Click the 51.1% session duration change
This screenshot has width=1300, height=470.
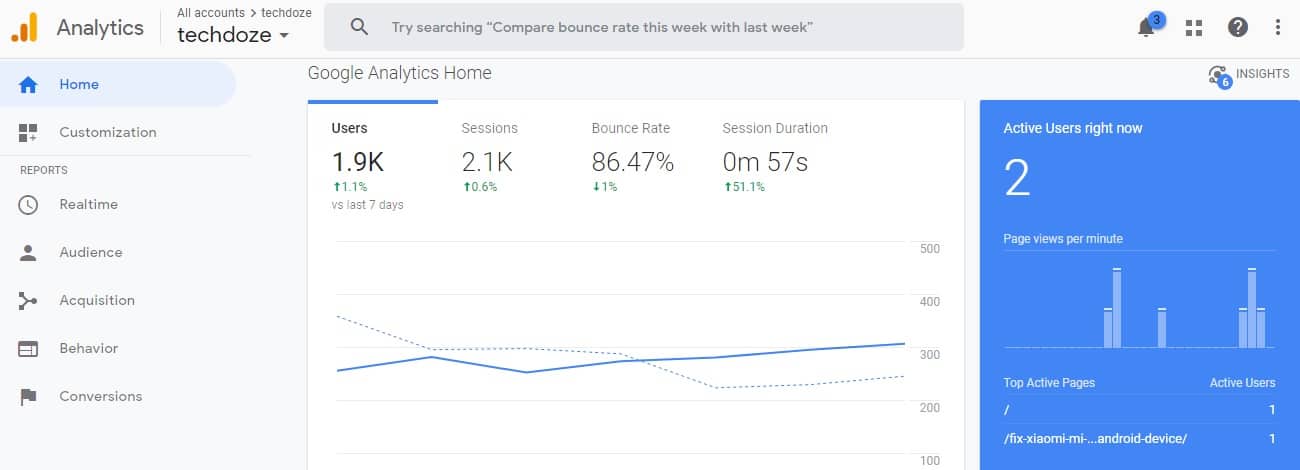pyautogui.click(x=743, y=187)
